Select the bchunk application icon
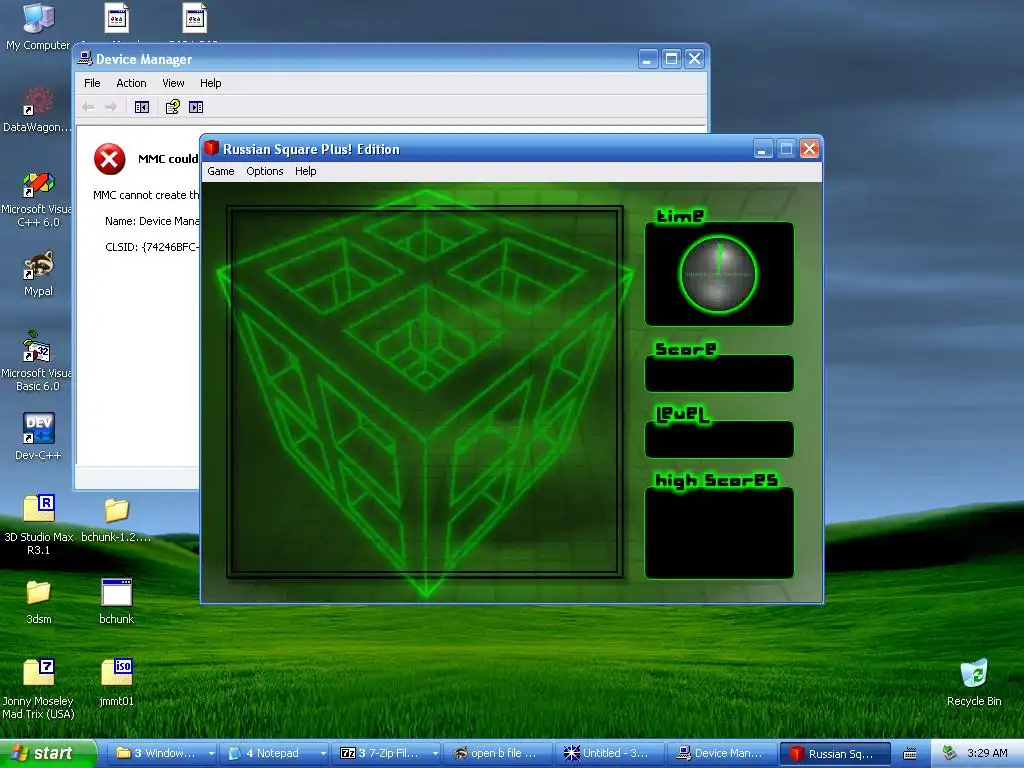1024x768 pixels. click(x=116, y=602)
